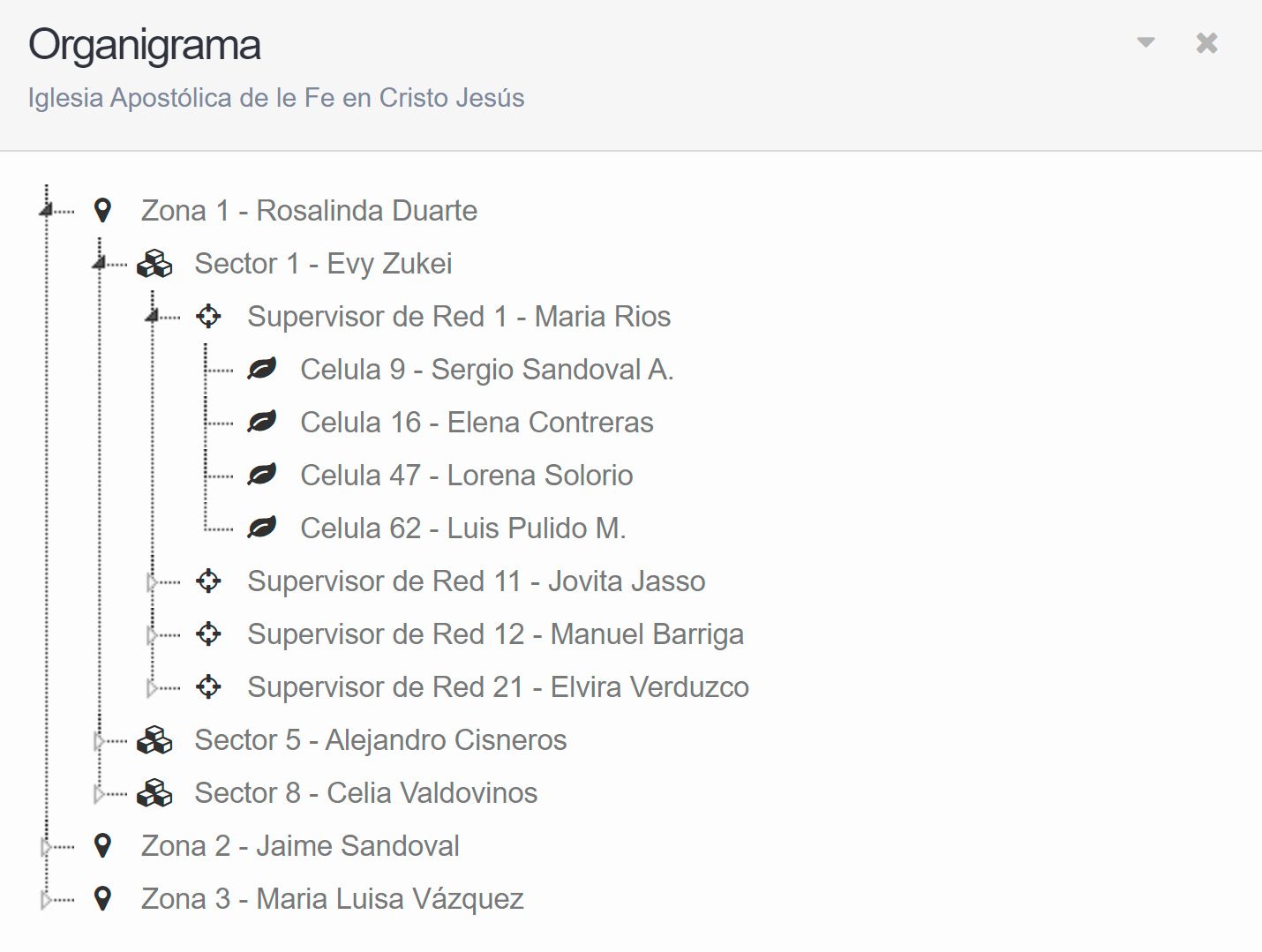
Task: Select Zona 2 - Jaime Sandoval label
Action: click(300, 846)
